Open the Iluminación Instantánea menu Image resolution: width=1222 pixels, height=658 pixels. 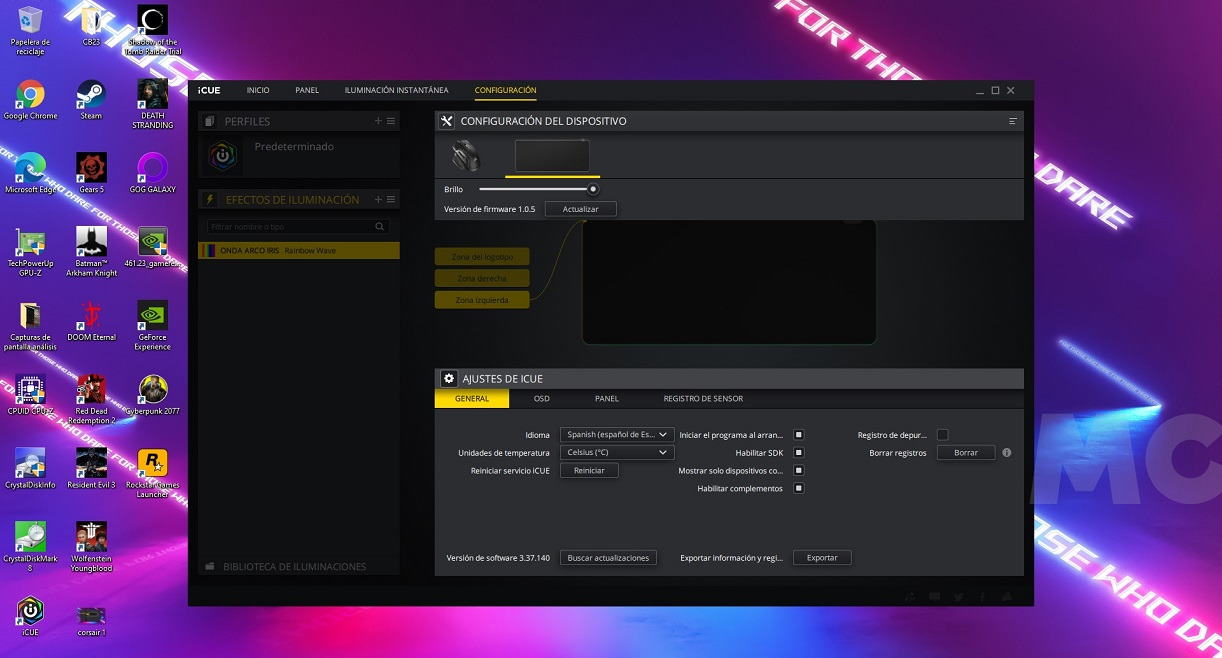(396, 90)
